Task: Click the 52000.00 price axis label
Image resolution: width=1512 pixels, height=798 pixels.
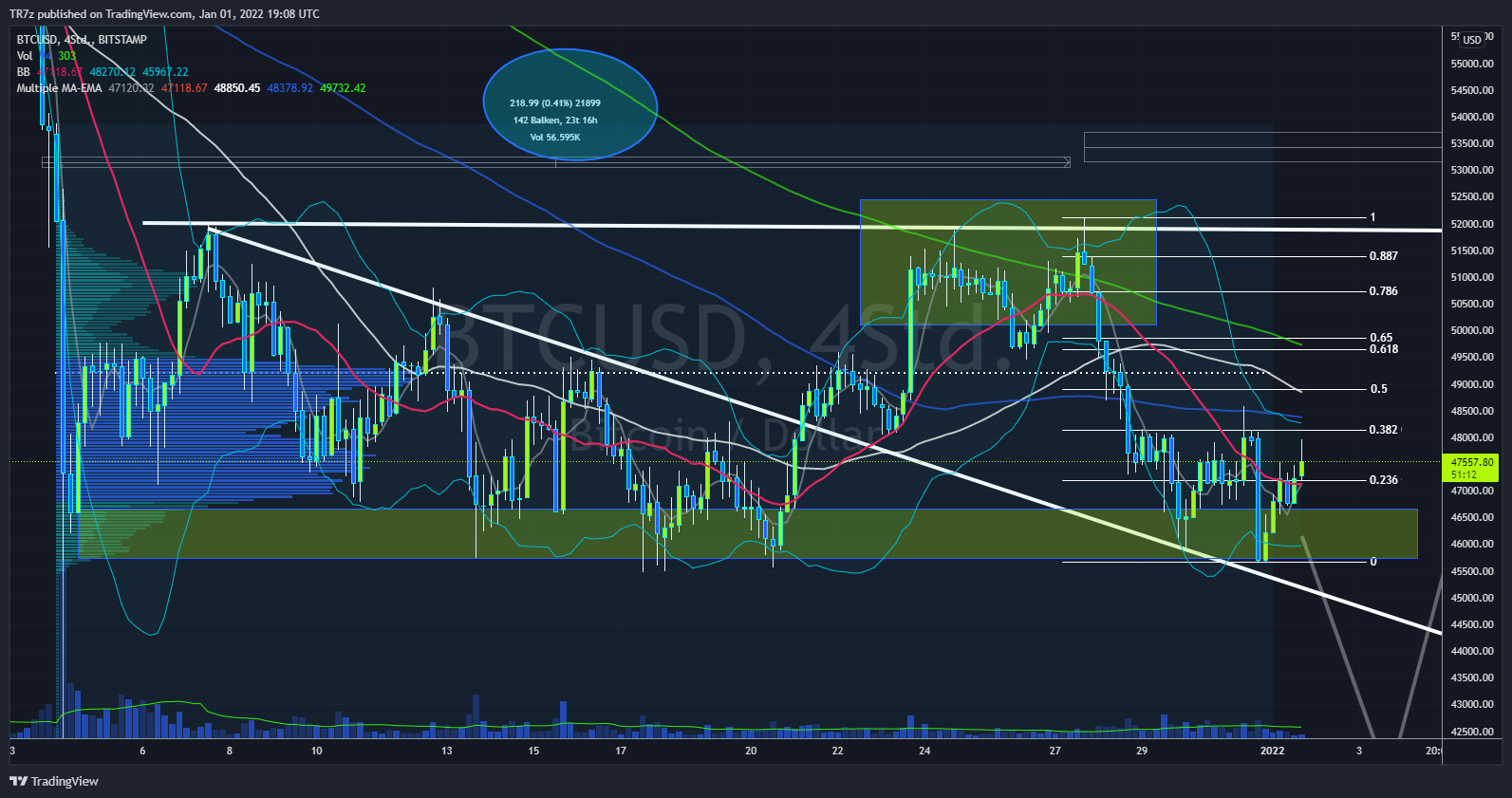Action: pos(1472,224)
